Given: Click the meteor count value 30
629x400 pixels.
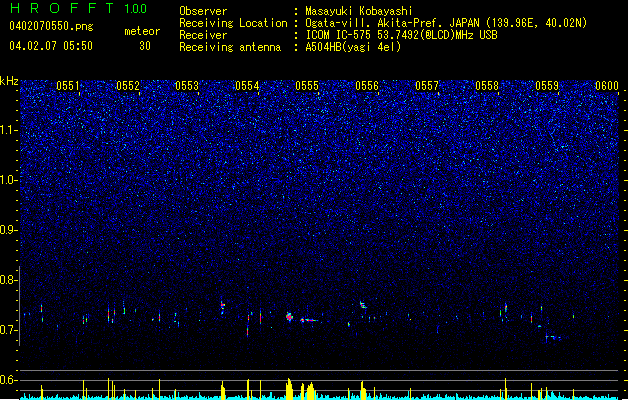Looking at the screenshot, I should click(145, 46).
